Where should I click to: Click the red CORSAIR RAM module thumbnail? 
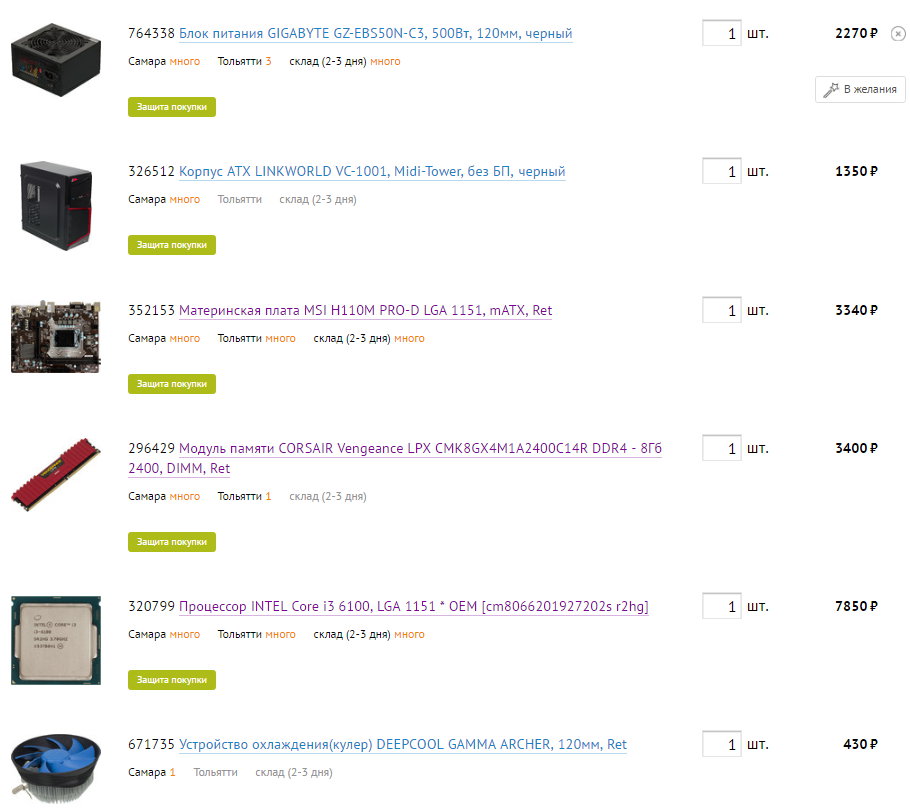pos(56,474)
